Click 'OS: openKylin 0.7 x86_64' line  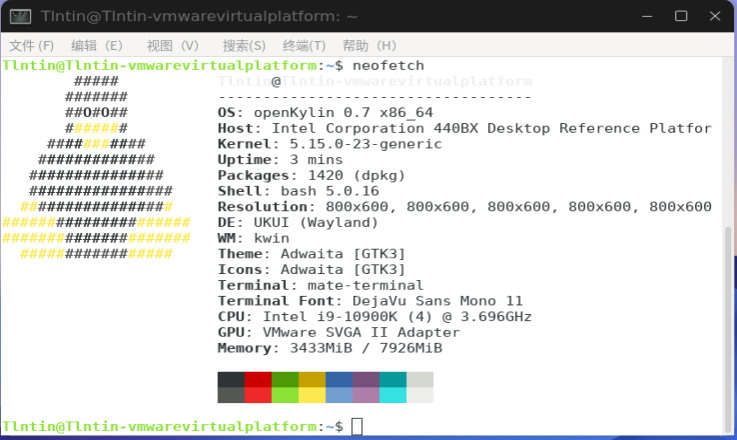click(x=325, y=113)
